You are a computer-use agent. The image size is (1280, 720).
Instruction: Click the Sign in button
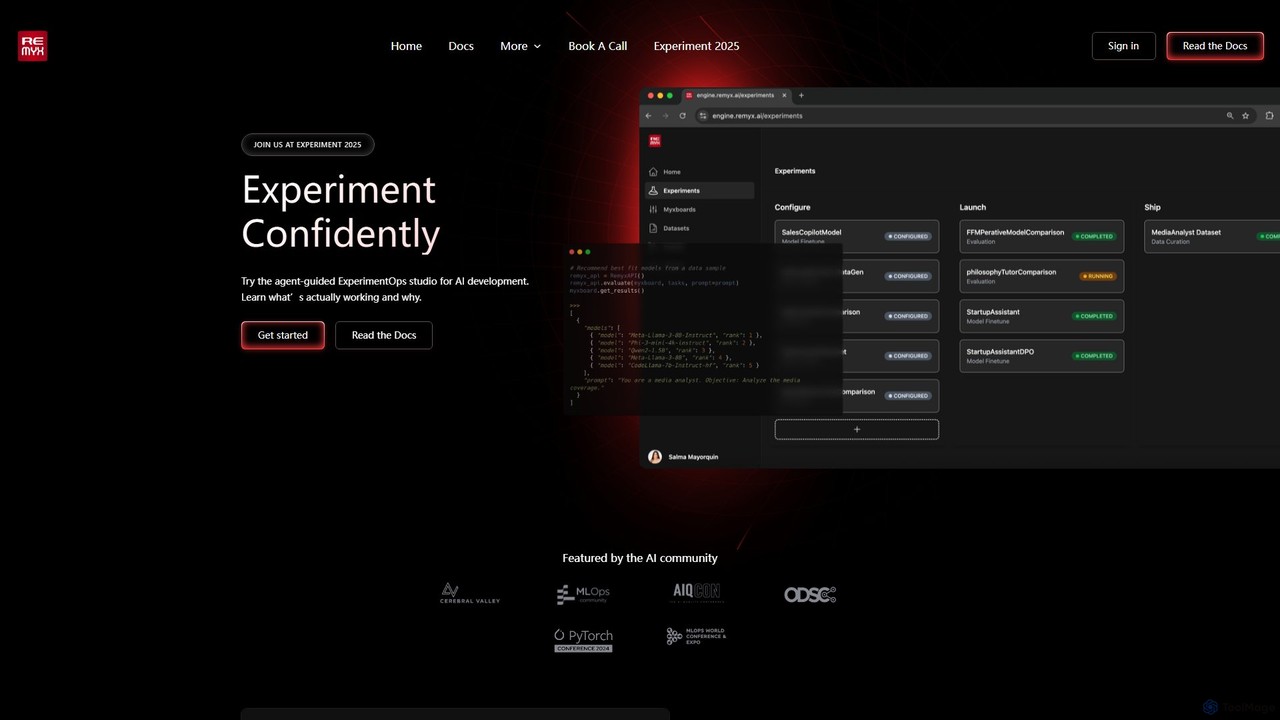pos(1123,46)
